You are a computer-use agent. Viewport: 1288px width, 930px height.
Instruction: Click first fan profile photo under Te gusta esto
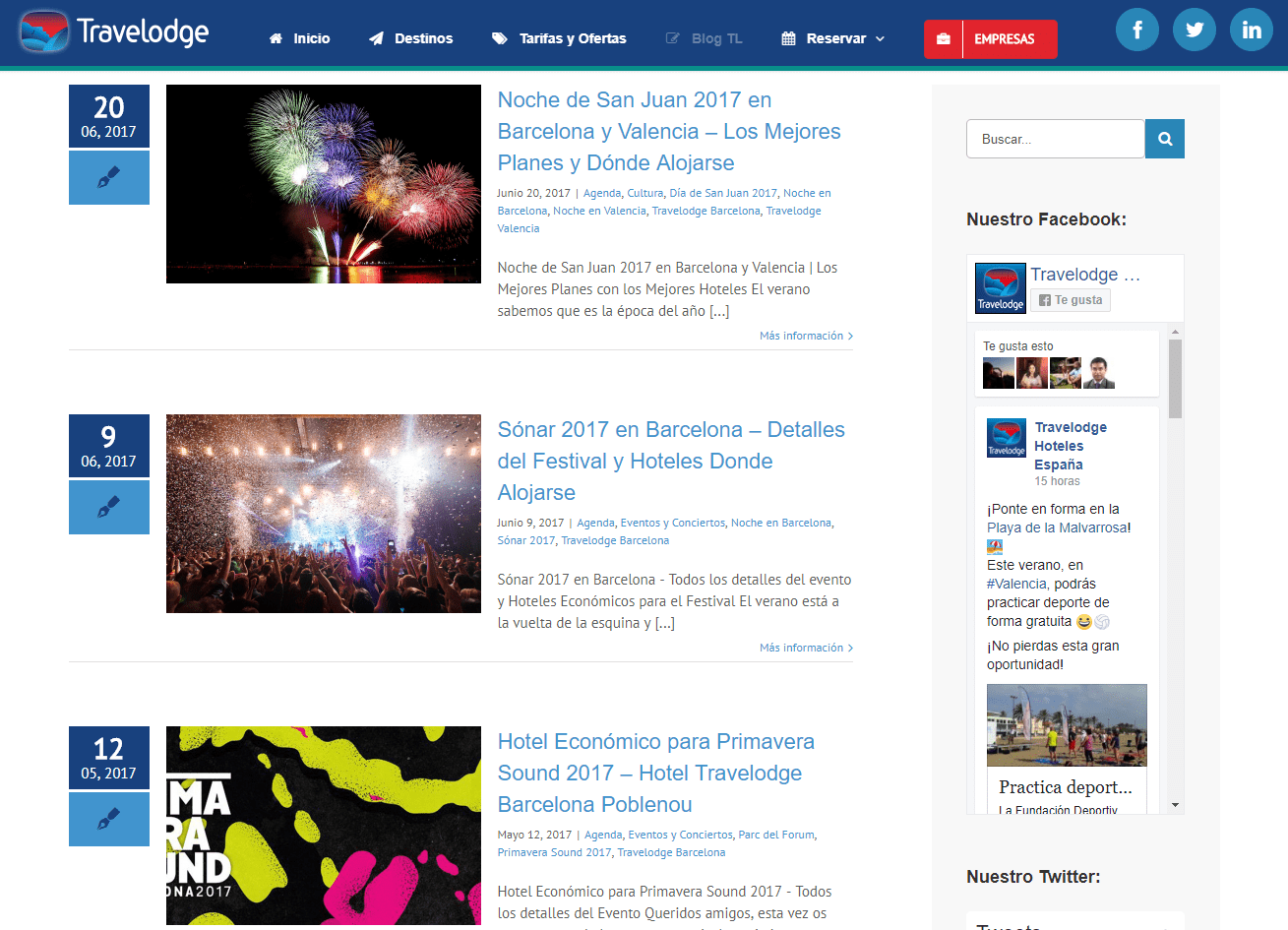coord(999,373)
